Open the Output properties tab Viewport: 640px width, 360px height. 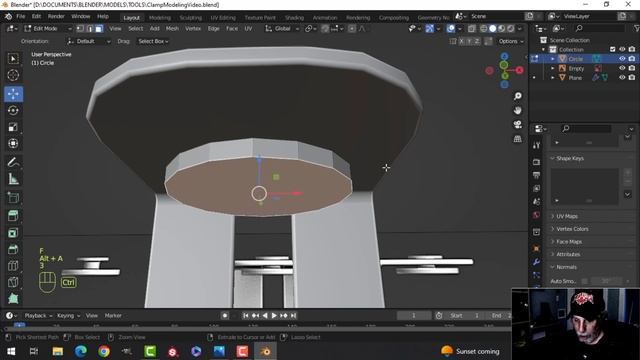(536, 175)
